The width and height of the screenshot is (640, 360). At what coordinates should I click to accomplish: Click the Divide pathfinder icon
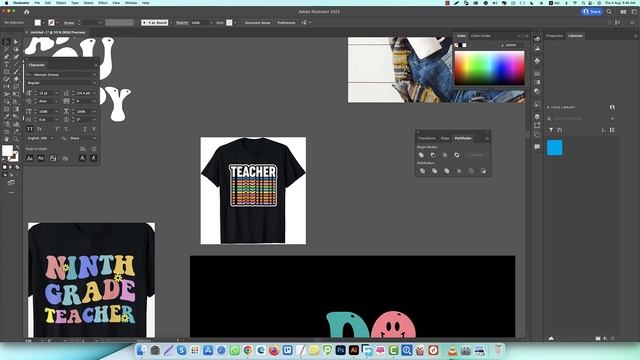click(x=422, y=171)
